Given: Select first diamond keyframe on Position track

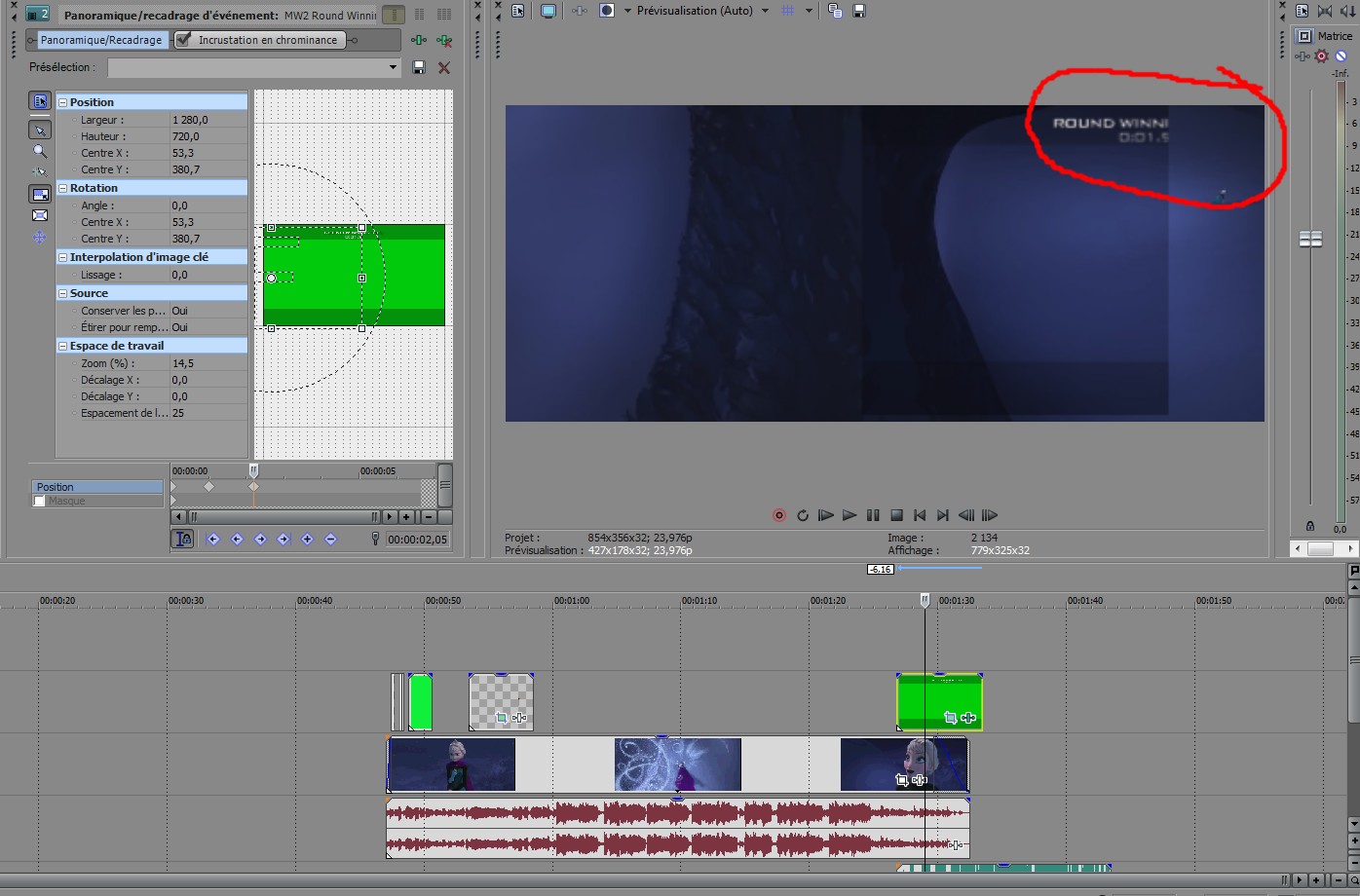Looking at the screenshot, I should (208, 486).
